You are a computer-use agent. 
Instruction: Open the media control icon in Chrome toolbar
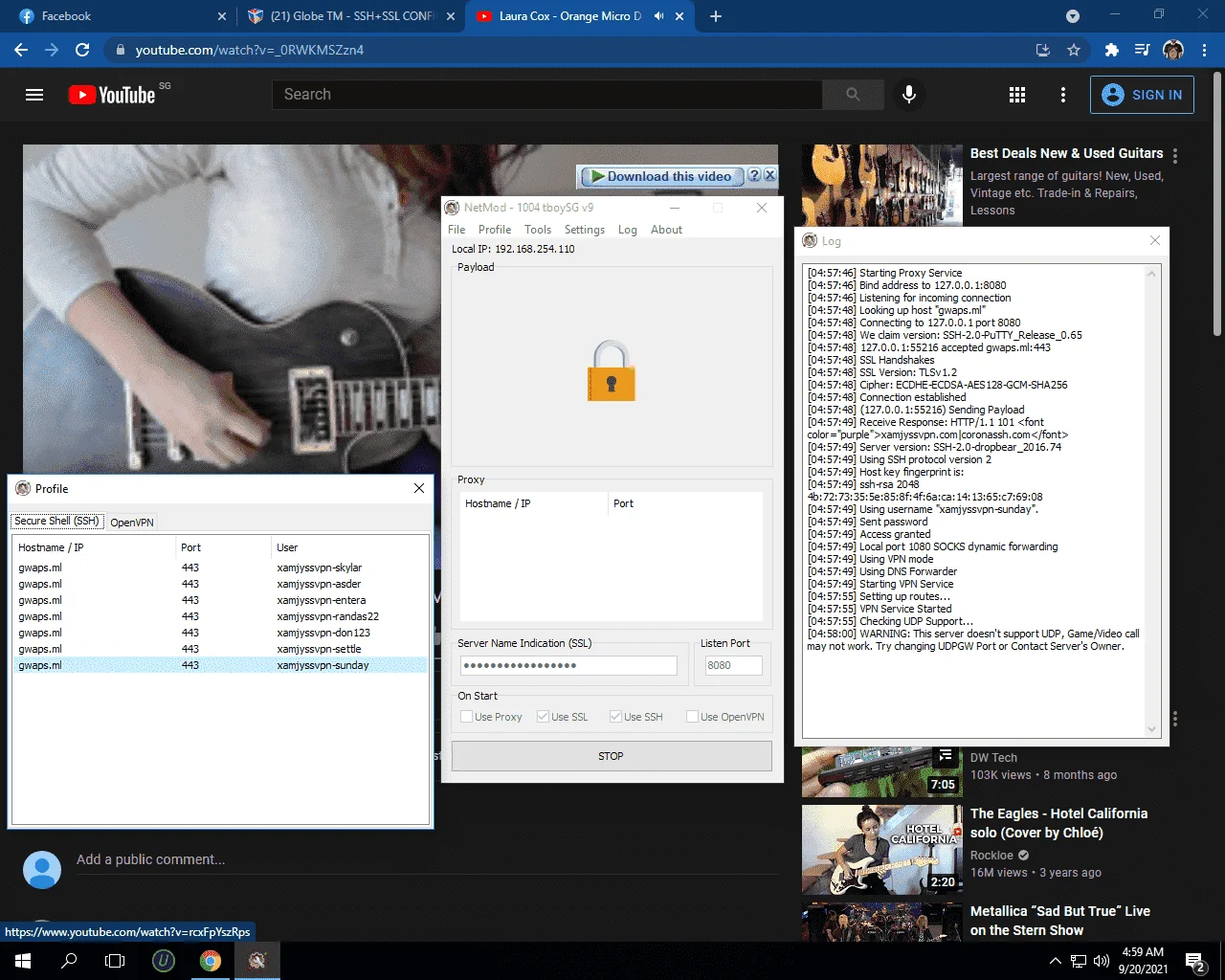(x=1142, y=50)
